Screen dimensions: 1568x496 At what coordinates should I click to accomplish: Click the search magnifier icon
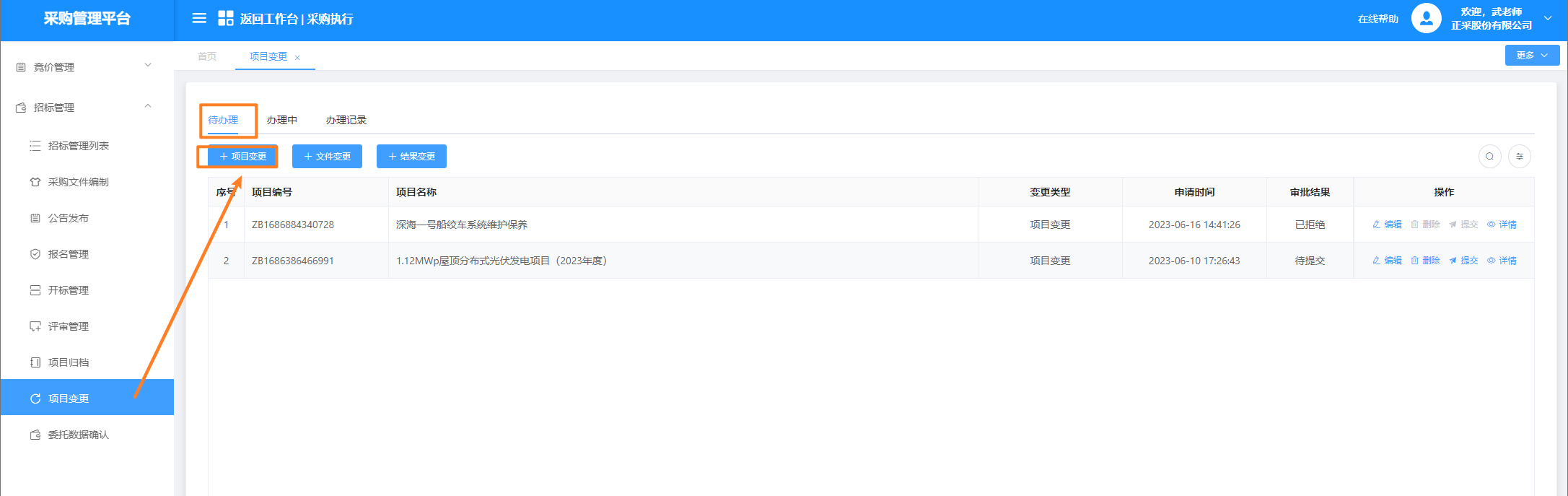1489,157
